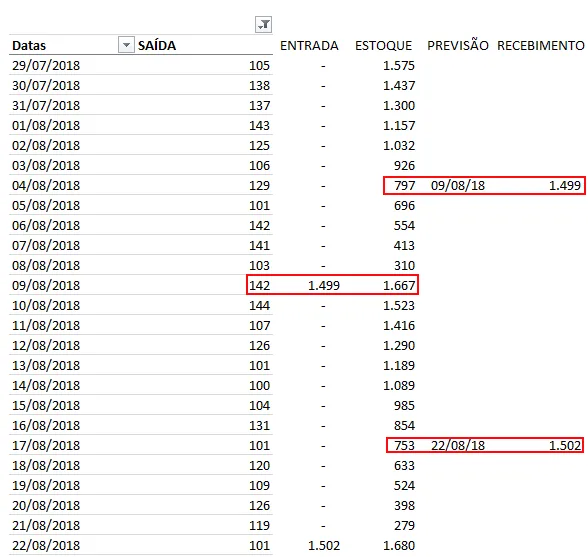Image resolution: width=588 pixels, height=557 pixels.
Task: Select SAÍDA value 129 for 04/08/2018
Action: point(260,185)
